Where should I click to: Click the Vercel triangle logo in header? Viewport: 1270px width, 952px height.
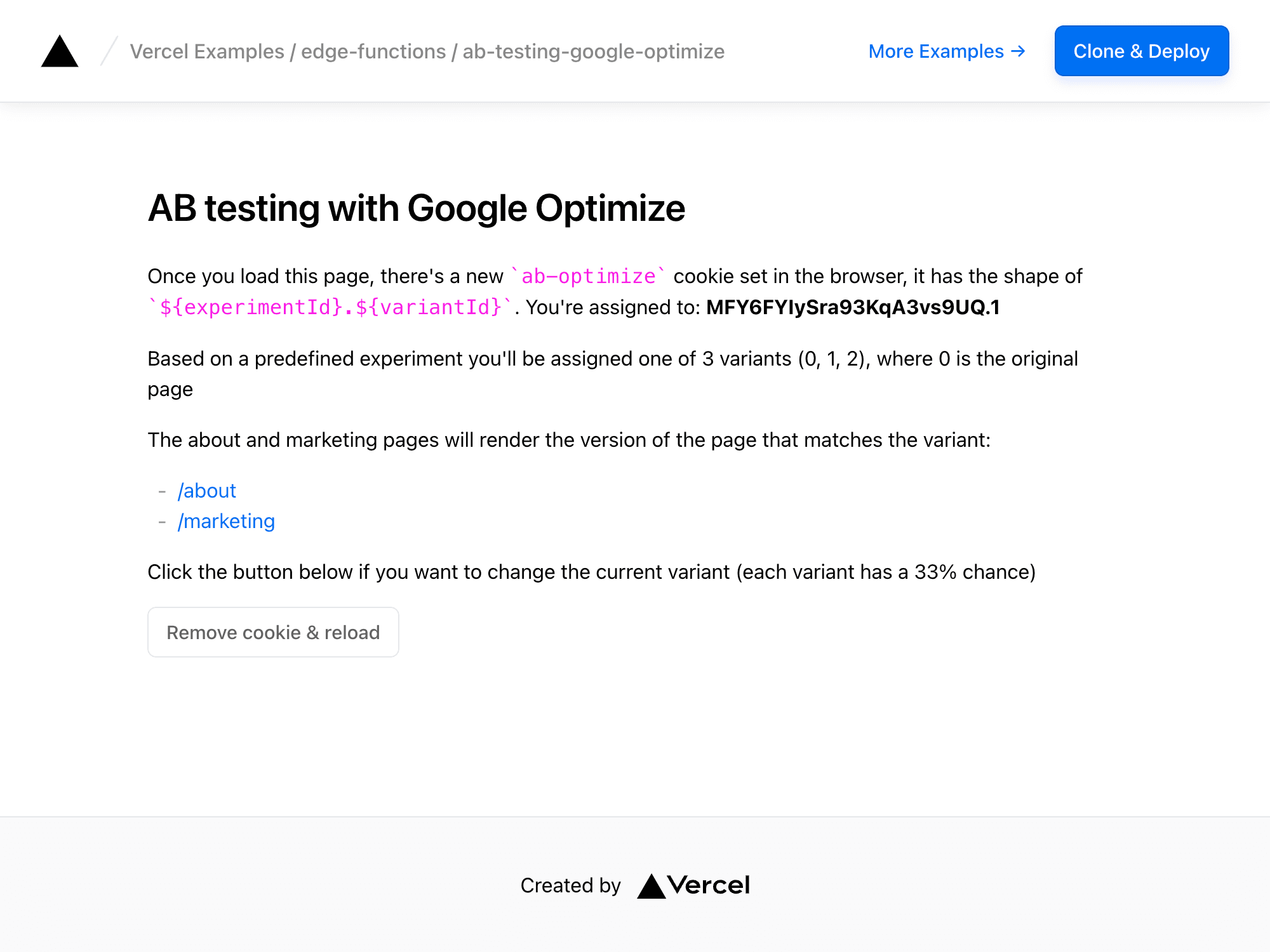pyautogui.click(x=60, y=51)
